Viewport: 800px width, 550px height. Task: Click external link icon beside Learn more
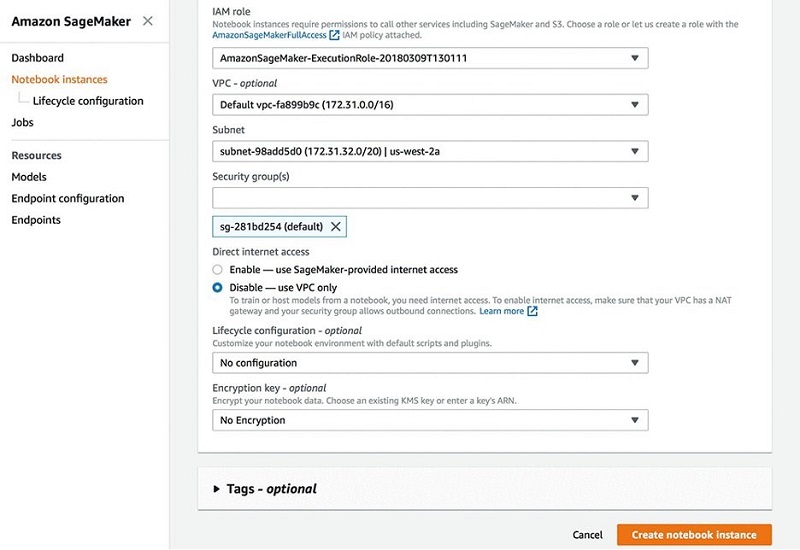532,311
